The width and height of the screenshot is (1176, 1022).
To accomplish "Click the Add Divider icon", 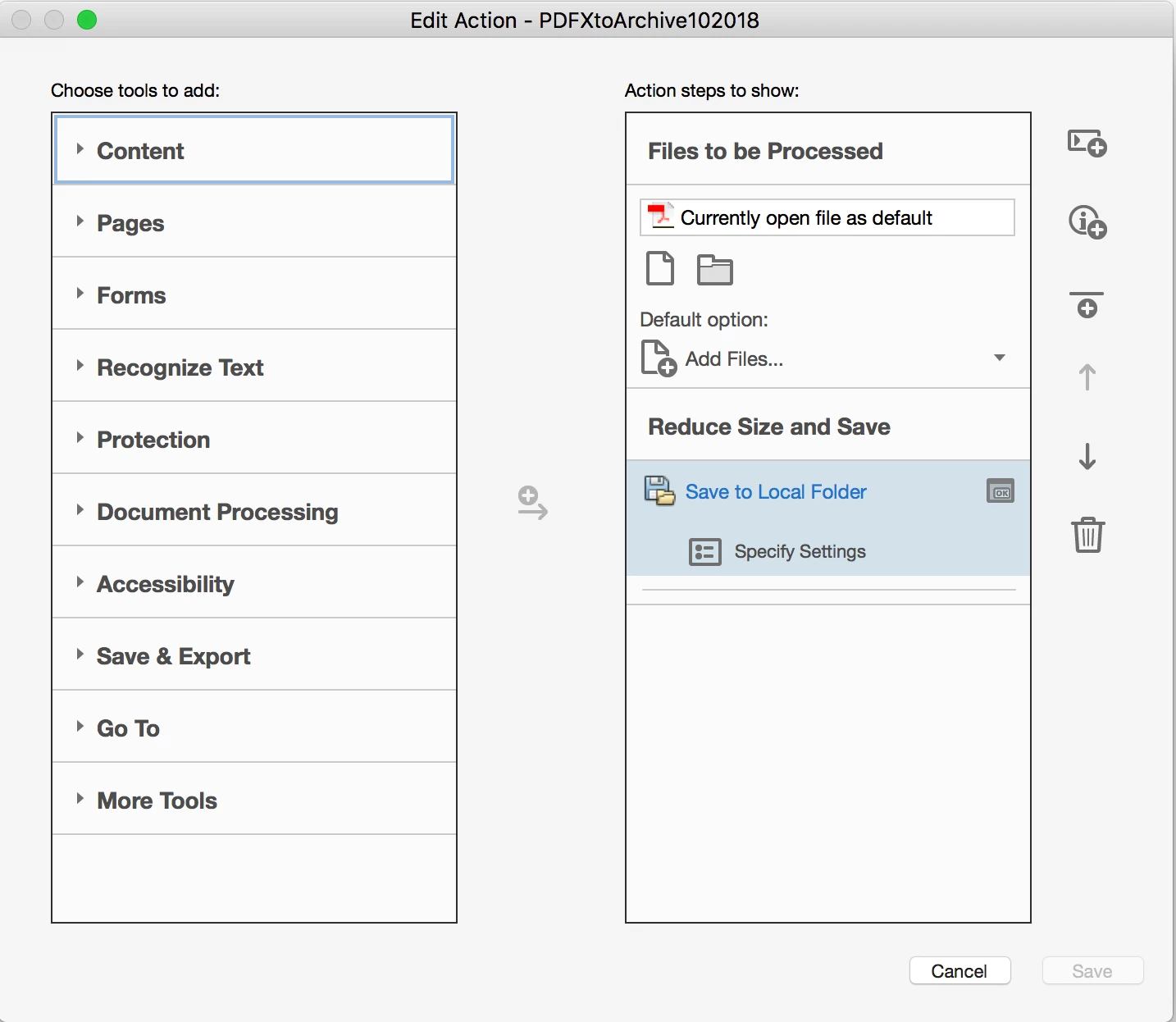I will [x=1087, y=304].
